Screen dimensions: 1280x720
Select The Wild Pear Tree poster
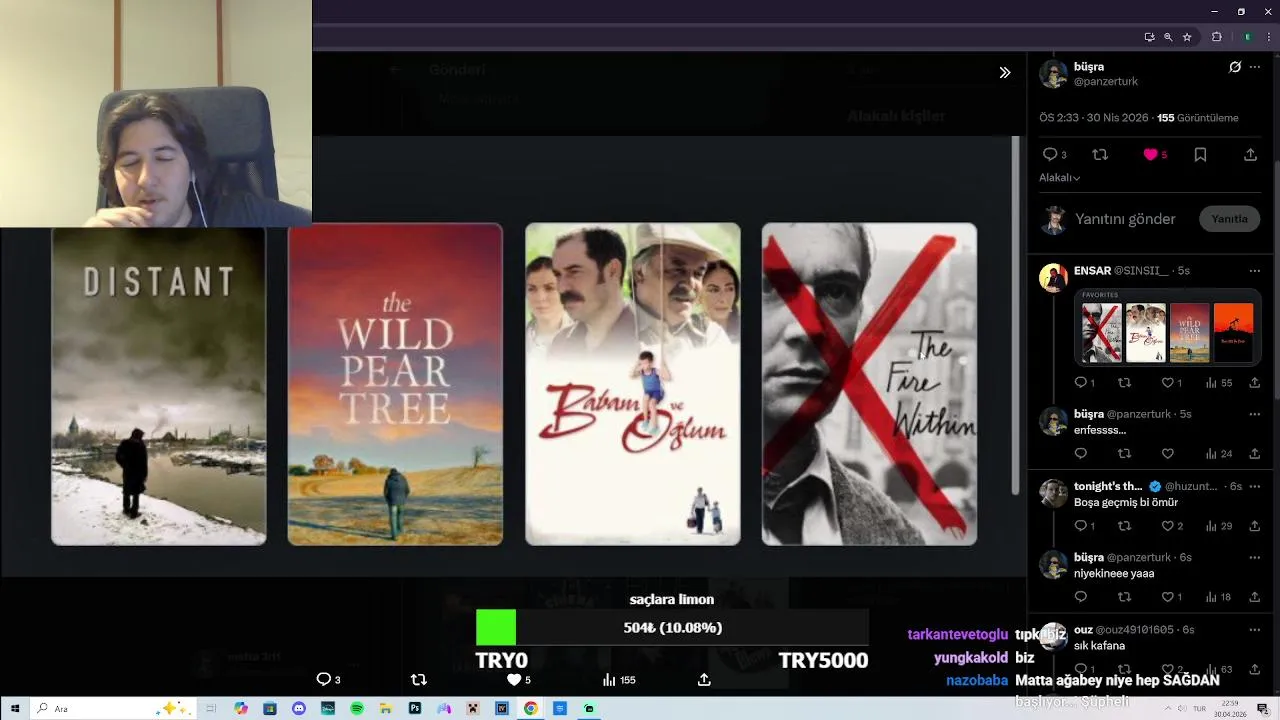click(x=395, y=385)
